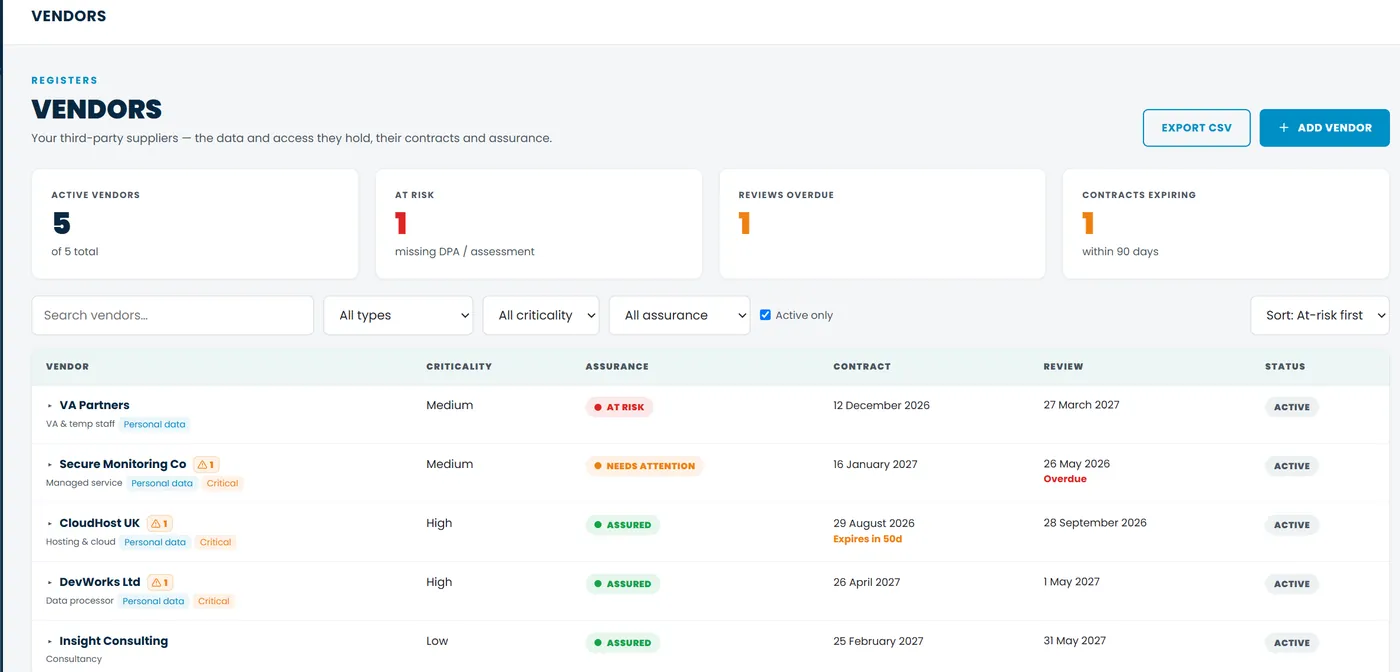Image resolution: width=1400 pixels, height=672 pixels.
Task: Click the warning badge beside CloudHost UK
Action: (x=160, y=524)
